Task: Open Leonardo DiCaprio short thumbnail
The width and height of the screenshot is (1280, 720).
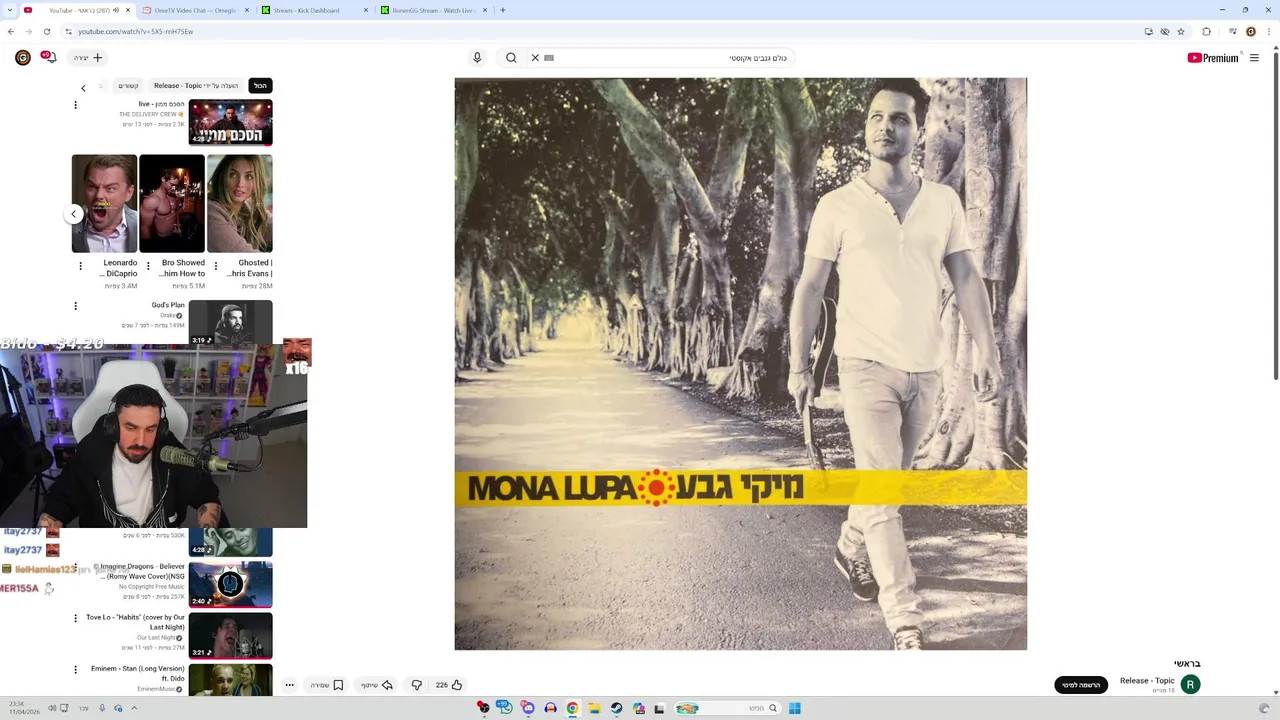Action: 104,203
